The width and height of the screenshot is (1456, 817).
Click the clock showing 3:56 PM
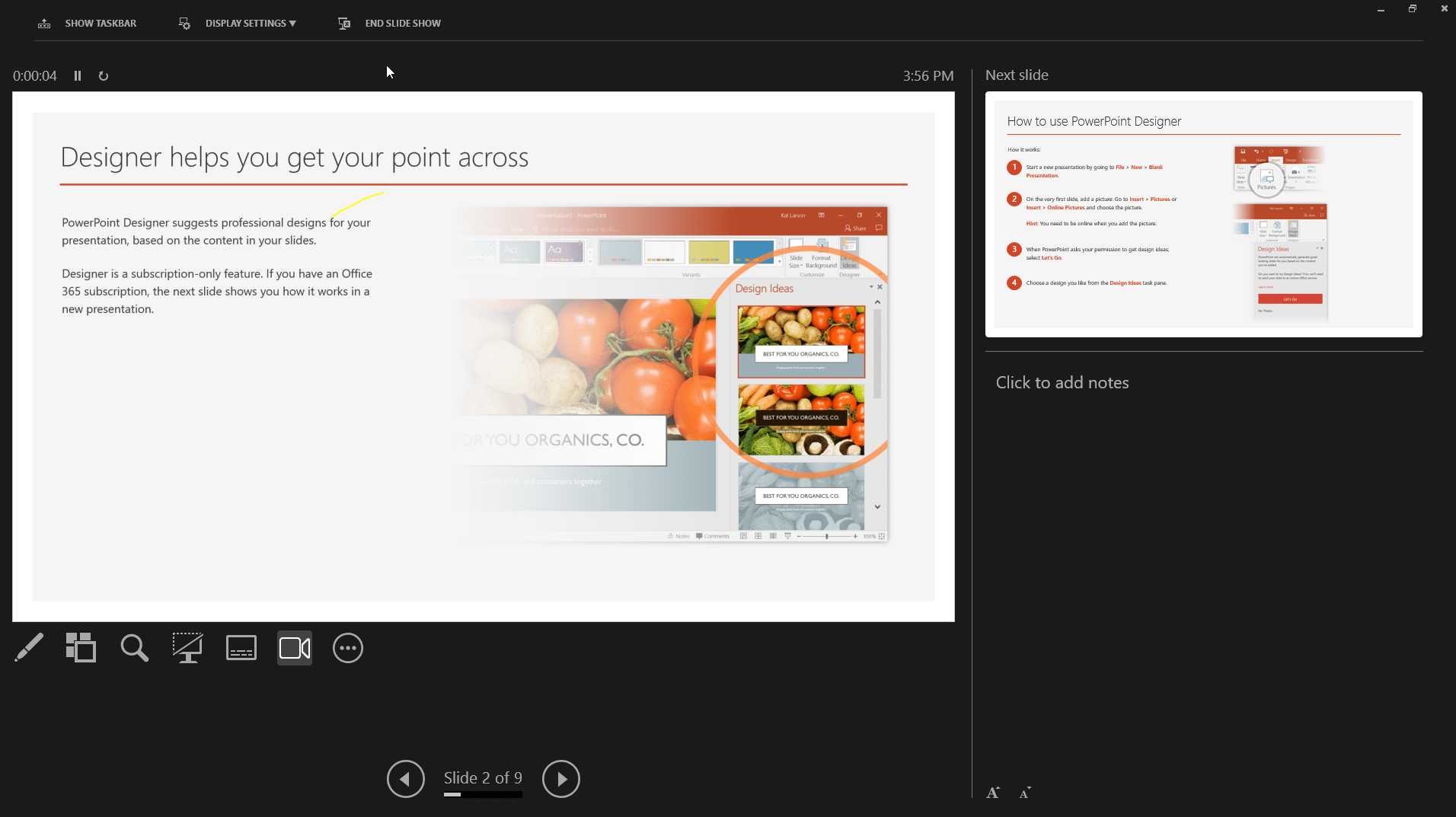(928, 75)
